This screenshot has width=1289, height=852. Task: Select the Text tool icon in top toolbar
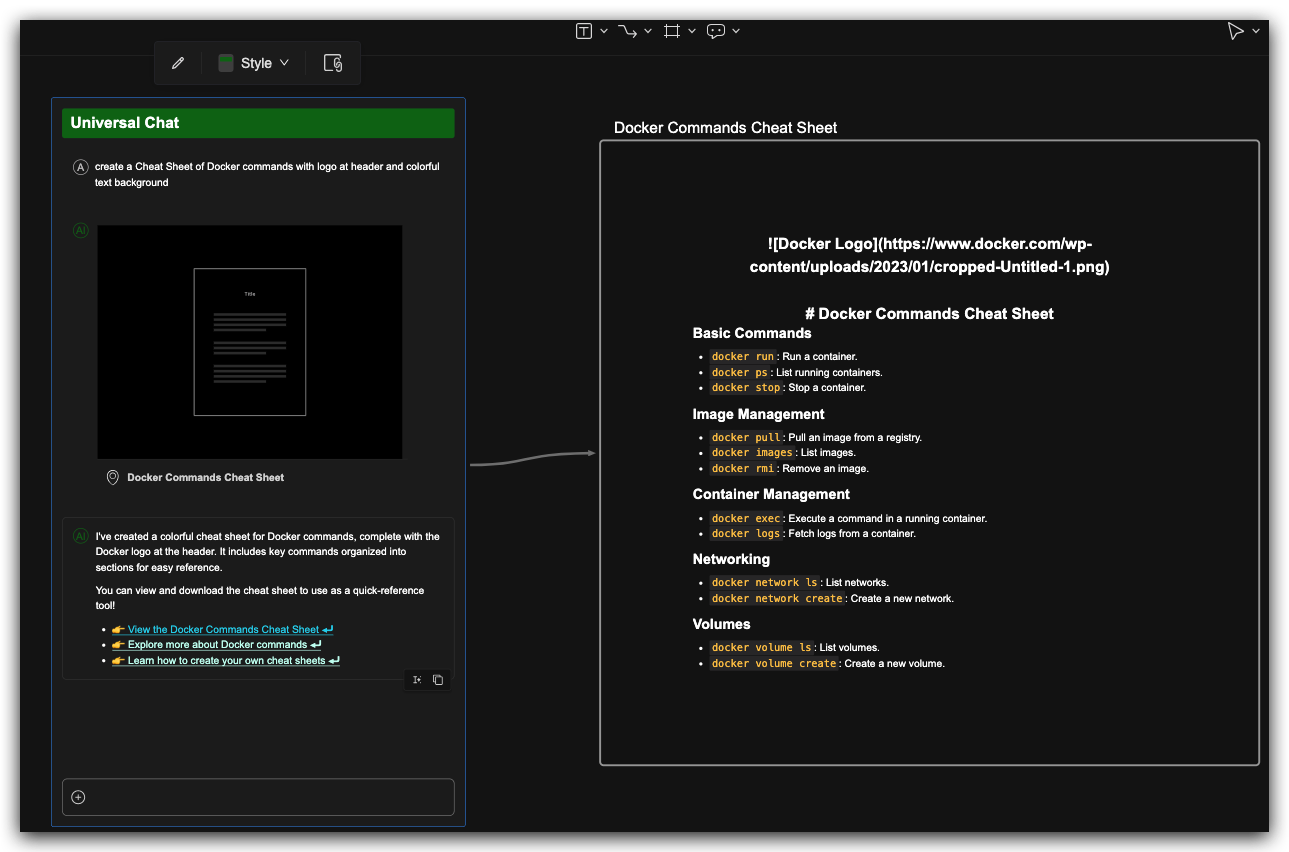[x=584, y=31]
